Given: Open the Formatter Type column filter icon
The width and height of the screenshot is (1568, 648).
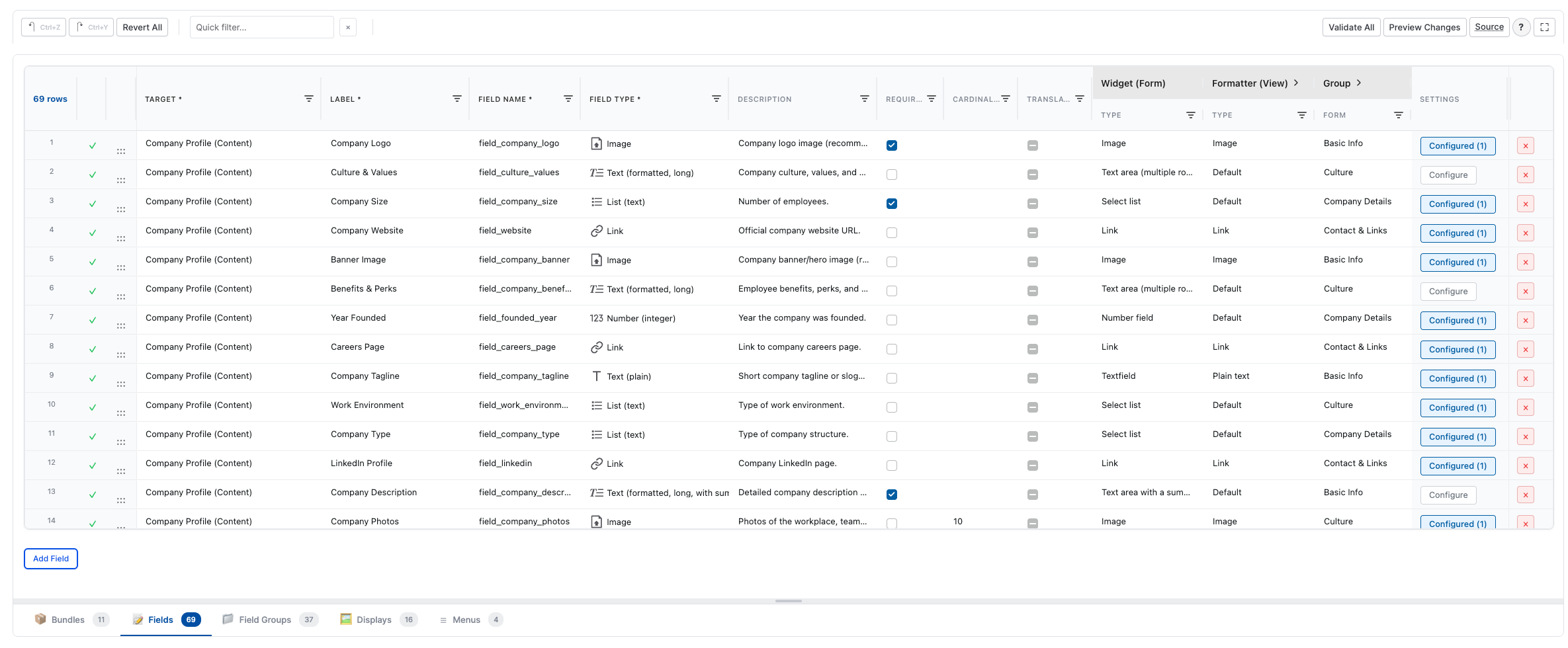Looking at the screenshot, I should point(1302,115).
